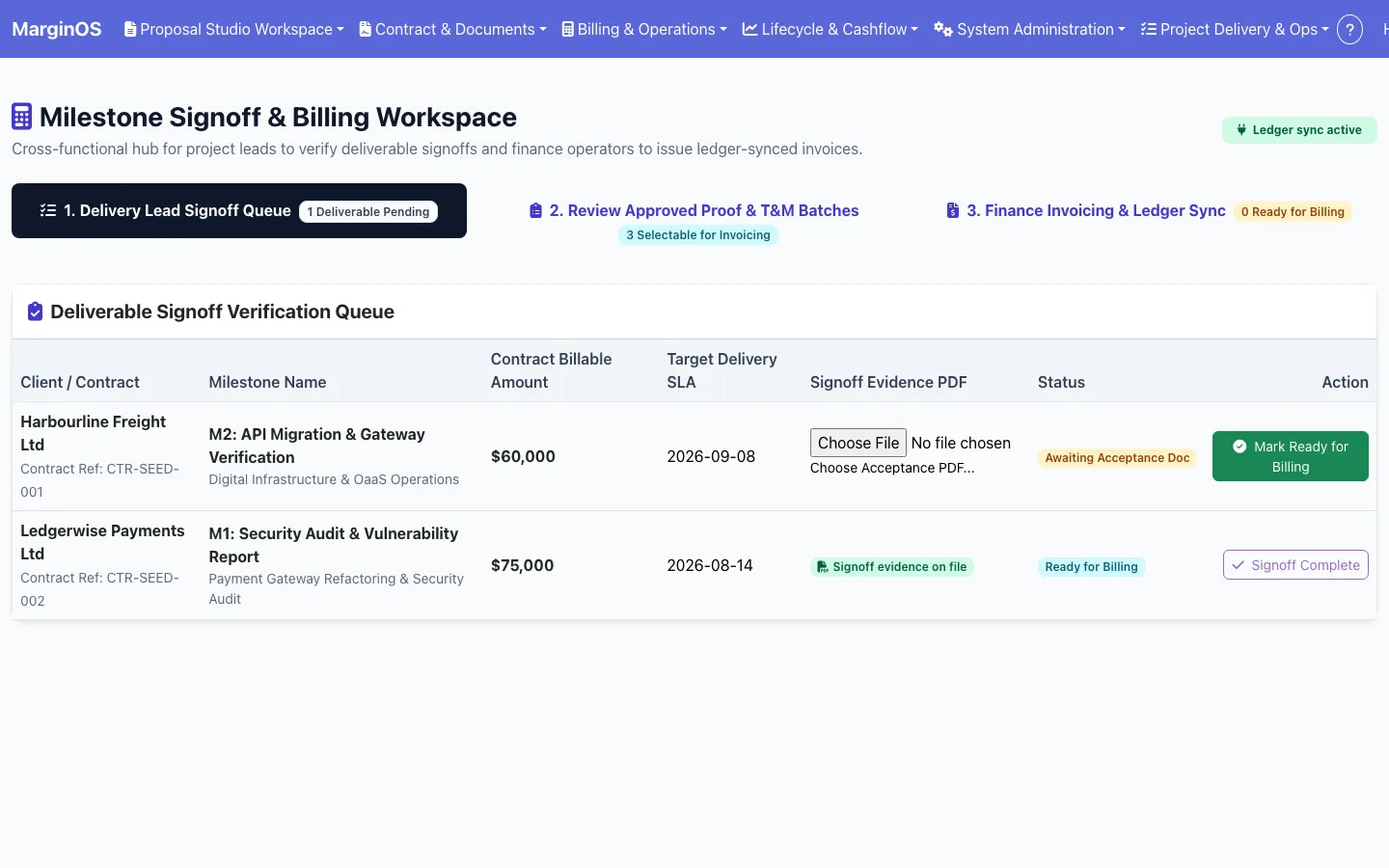This screenshot has width=1389, height=868.
Task: Click the calculator icon beside the workspace title
Action: coord(21,117)
